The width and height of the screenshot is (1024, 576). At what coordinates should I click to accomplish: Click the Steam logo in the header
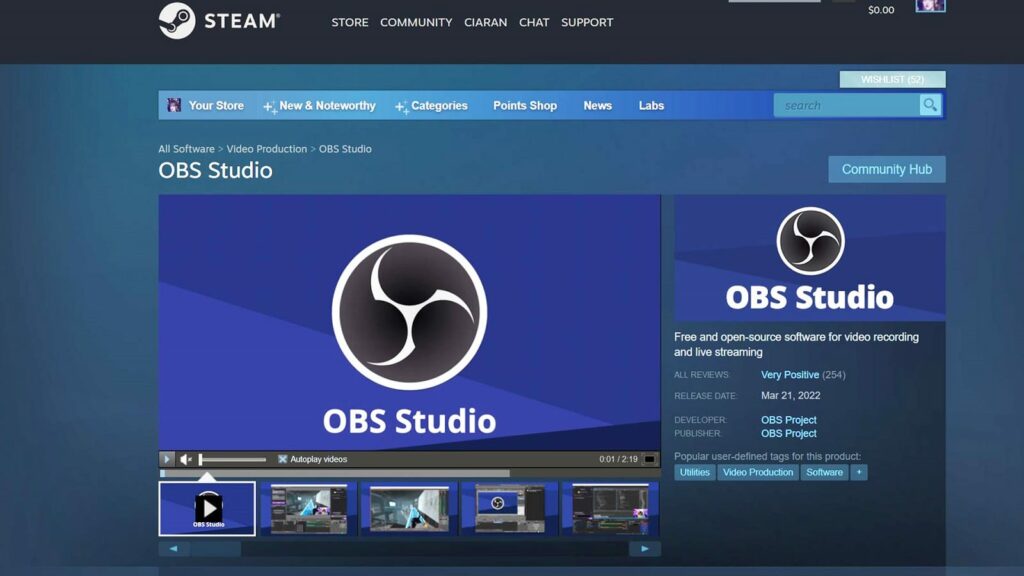coord(219,21)
